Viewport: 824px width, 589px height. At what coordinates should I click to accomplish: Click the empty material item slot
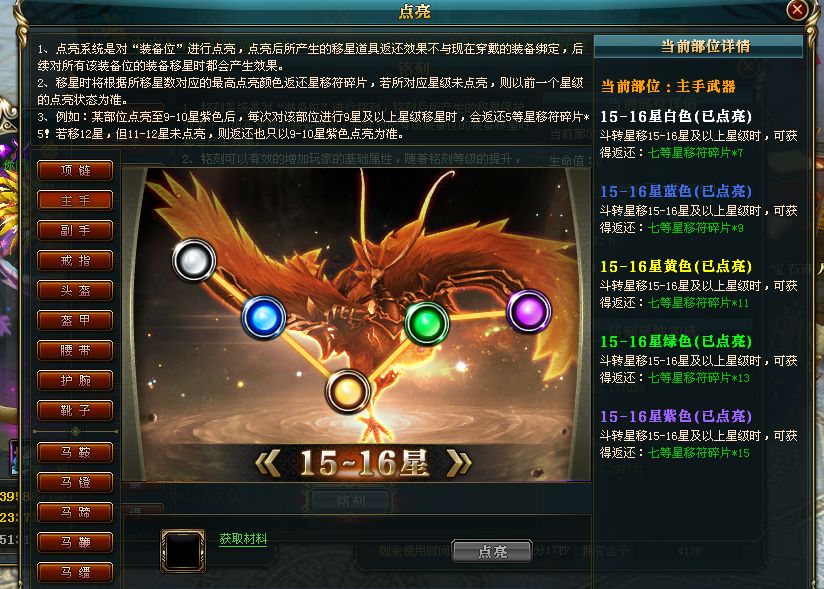click(x=183, y=551)
